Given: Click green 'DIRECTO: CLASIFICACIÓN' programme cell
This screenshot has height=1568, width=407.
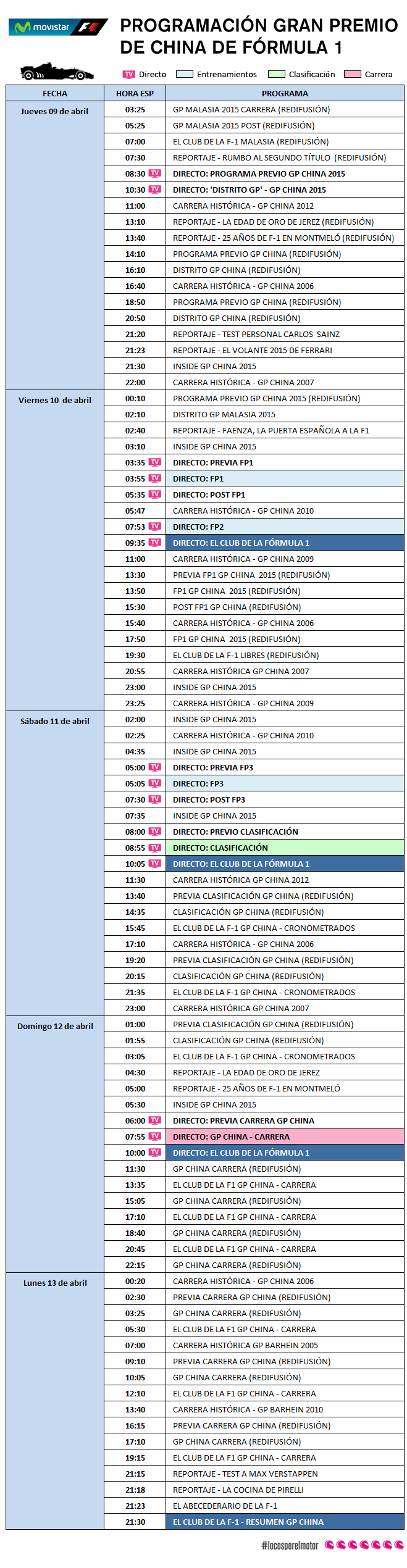Looking at the screenshot, I should [x=285, y=848].
